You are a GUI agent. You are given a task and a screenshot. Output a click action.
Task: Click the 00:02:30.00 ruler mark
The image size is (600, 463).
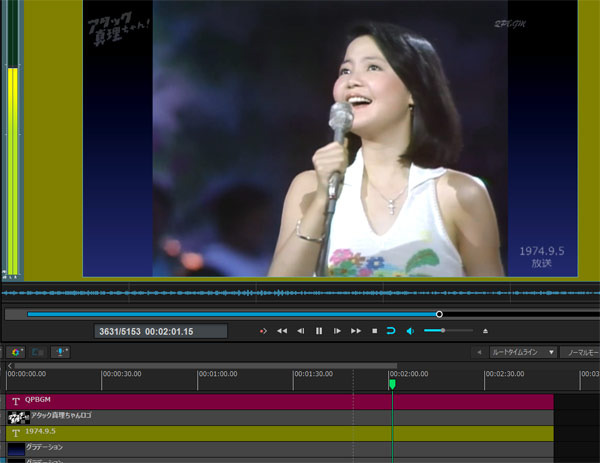505,374
